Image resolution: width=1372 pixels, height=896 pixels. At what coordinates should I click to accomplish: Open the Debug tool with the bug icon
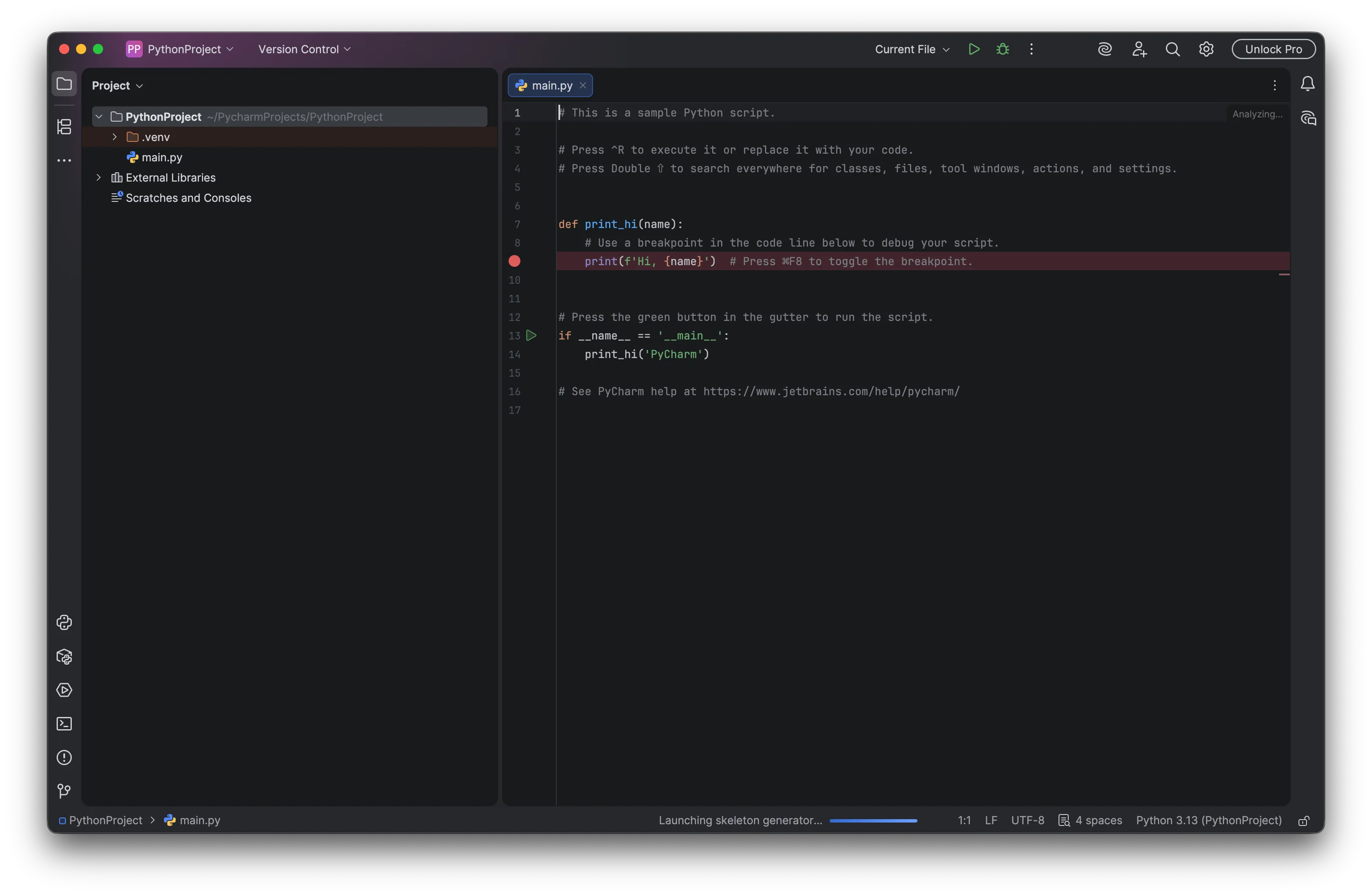pyautogui.click(x=1002, y=49)
